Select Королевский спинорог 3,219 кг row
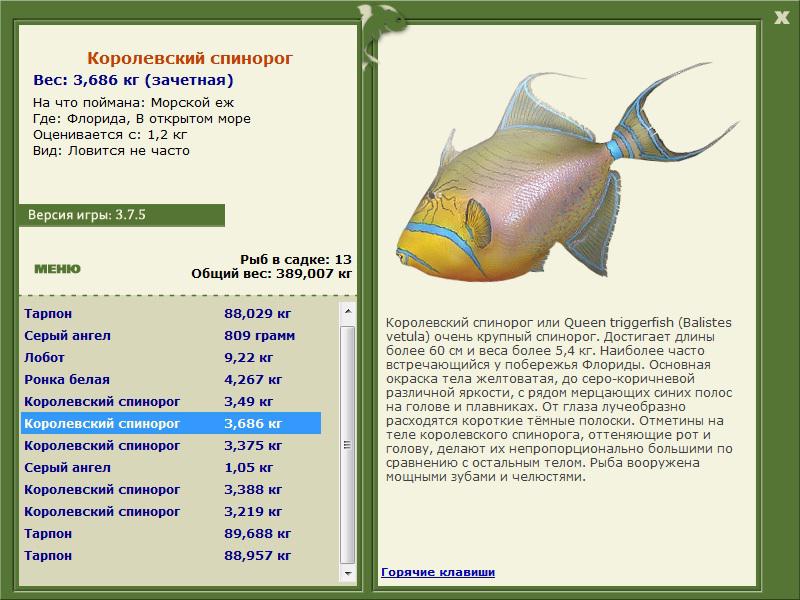The height and width of the screenshot is (600, 800). pos(171,511)
